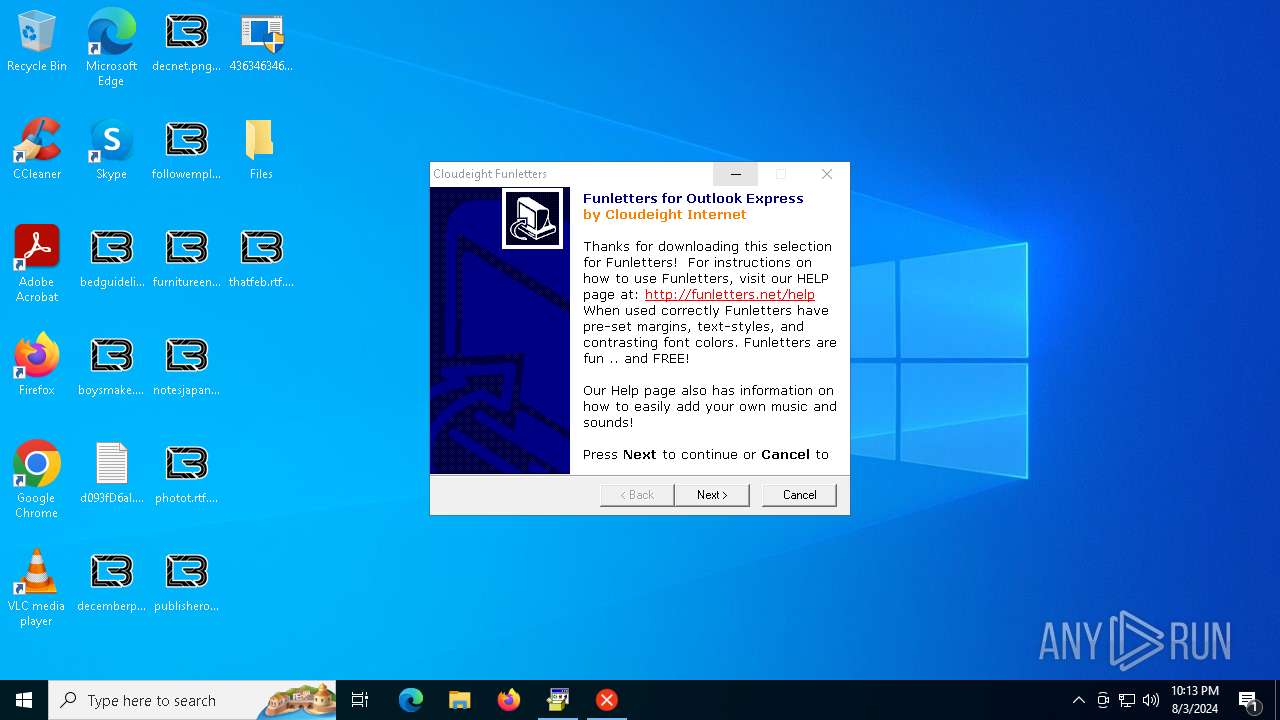Screen dimensions: 1280x720
Task: Click the red X taskbar app
Action: [x=606, y=700]
